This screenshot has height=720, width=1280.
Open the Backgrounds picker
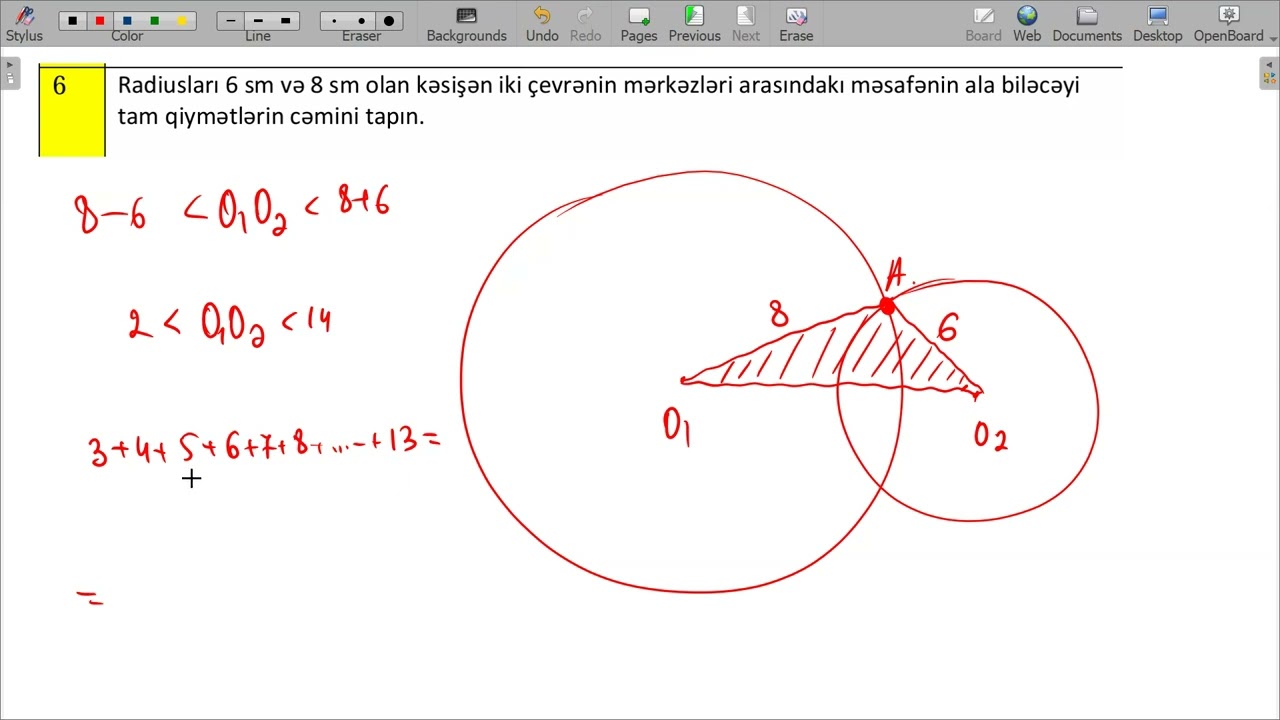pyautogui.click(x=466, y=24)
